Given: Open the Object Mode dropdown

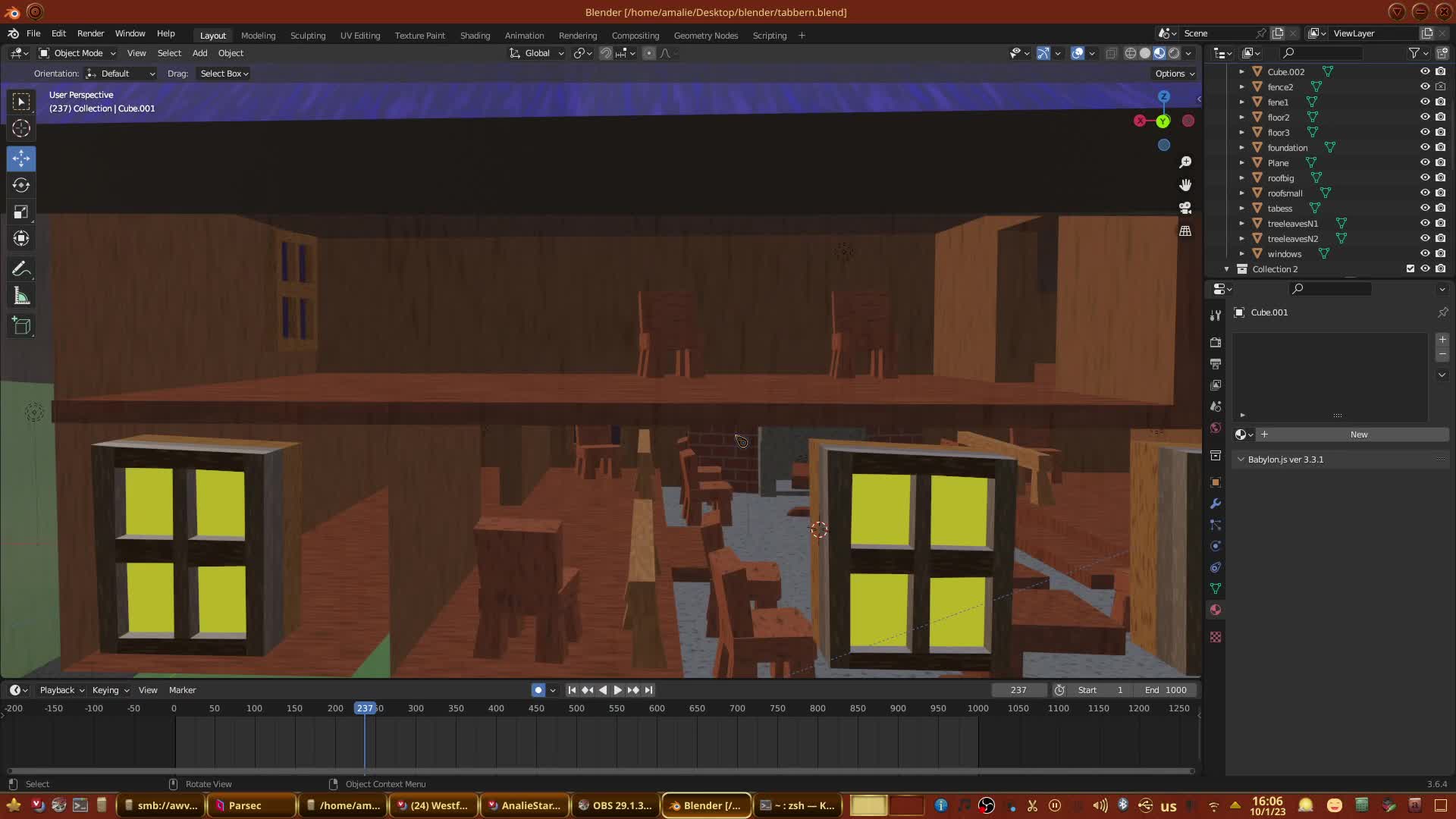Looking at the screenshot, I should pos(77,53).
